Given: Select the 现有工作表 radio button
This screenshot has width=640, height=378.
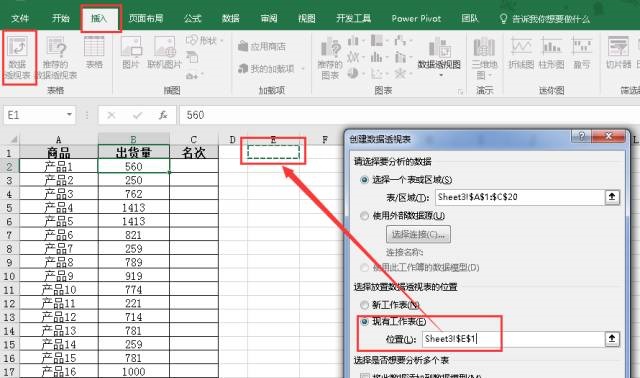Looking at the screenshot, I should (364, 322).
